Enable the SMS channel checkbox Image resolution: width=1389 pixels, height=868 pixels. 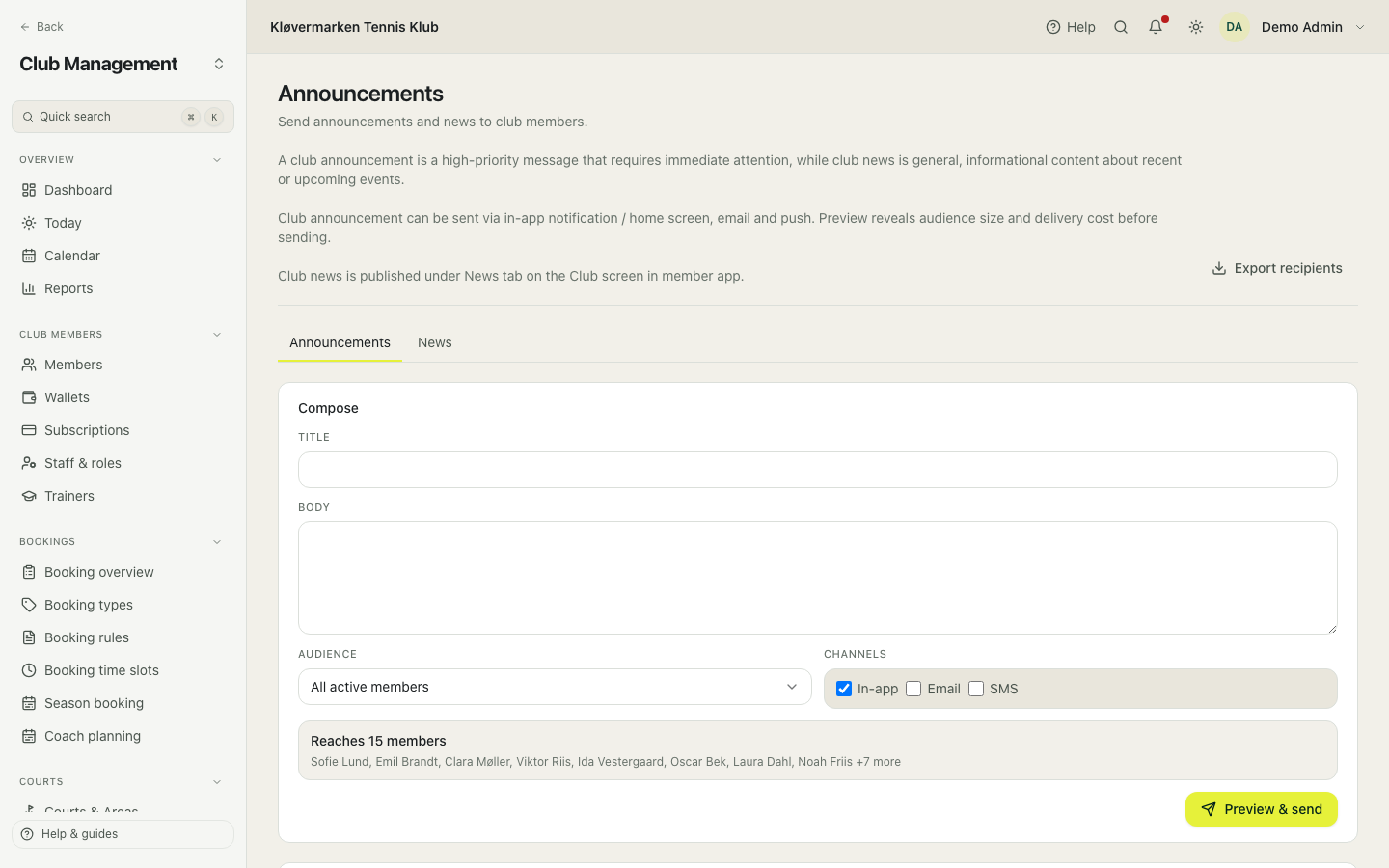point(976,689)
